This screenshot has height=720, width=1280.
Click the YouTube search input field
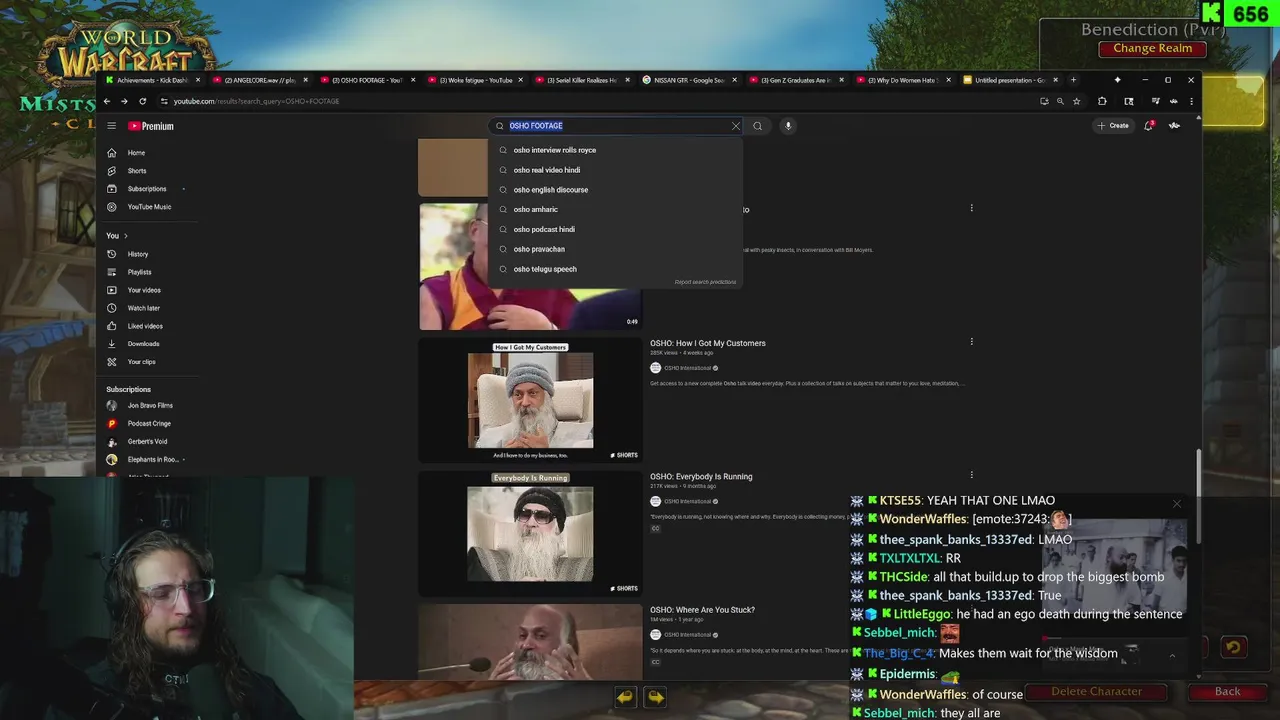[618, 126]
